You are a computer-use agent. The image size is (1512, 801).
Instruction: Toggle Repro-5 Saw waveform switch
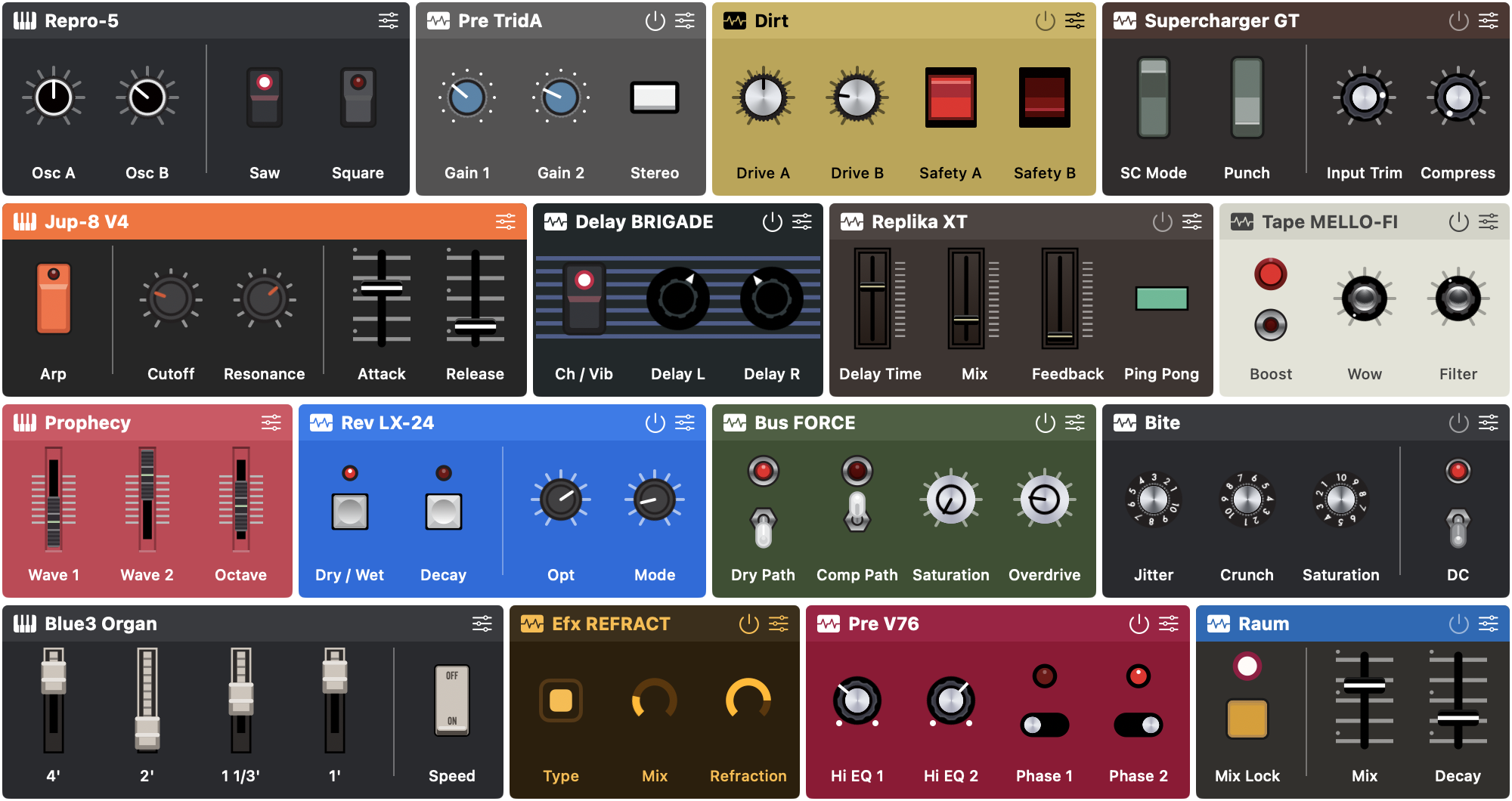pyautogui.click(x=265, y=97)
